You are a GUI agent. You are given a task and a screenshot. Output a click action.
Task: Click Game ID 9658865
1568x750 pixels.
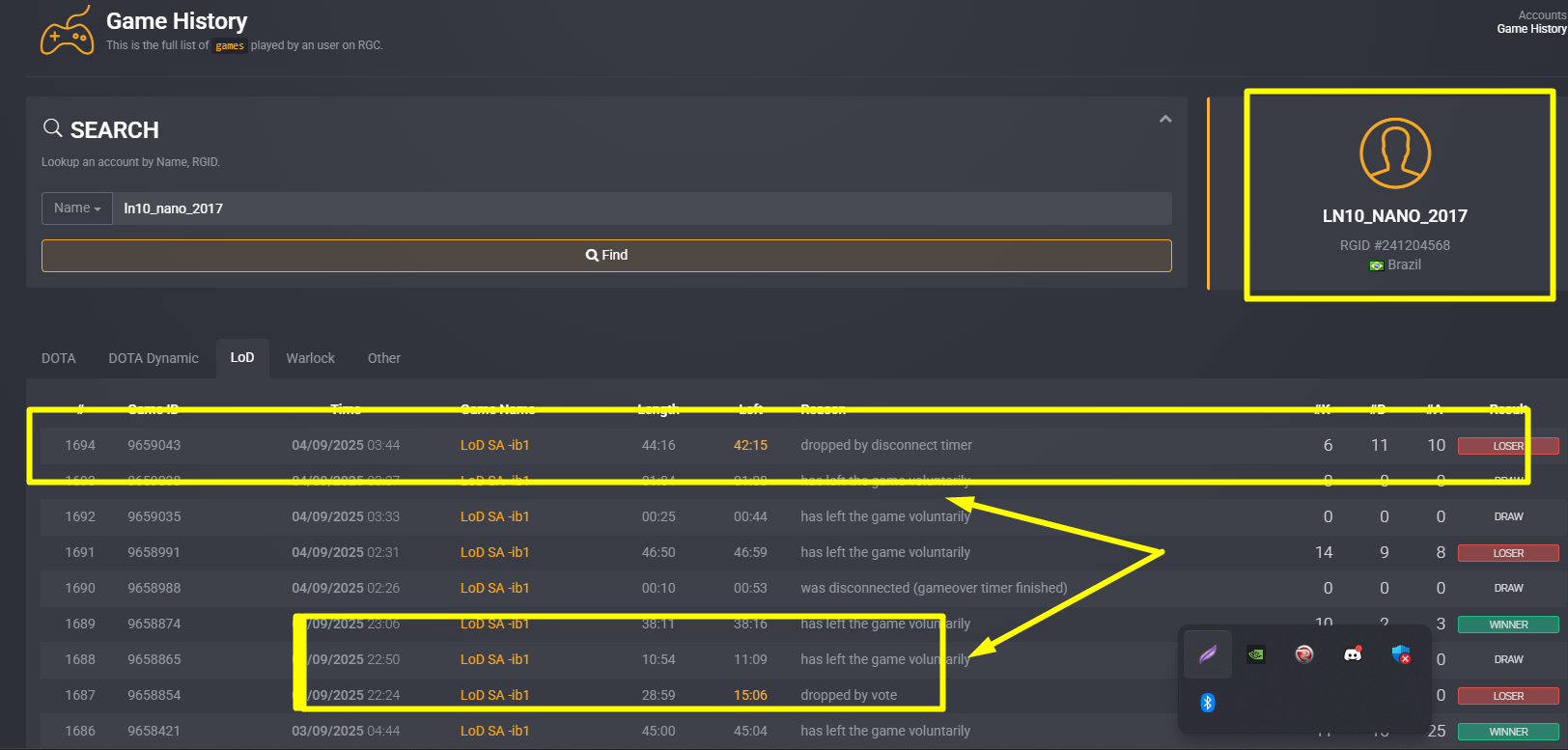click(x=154, y=659)
